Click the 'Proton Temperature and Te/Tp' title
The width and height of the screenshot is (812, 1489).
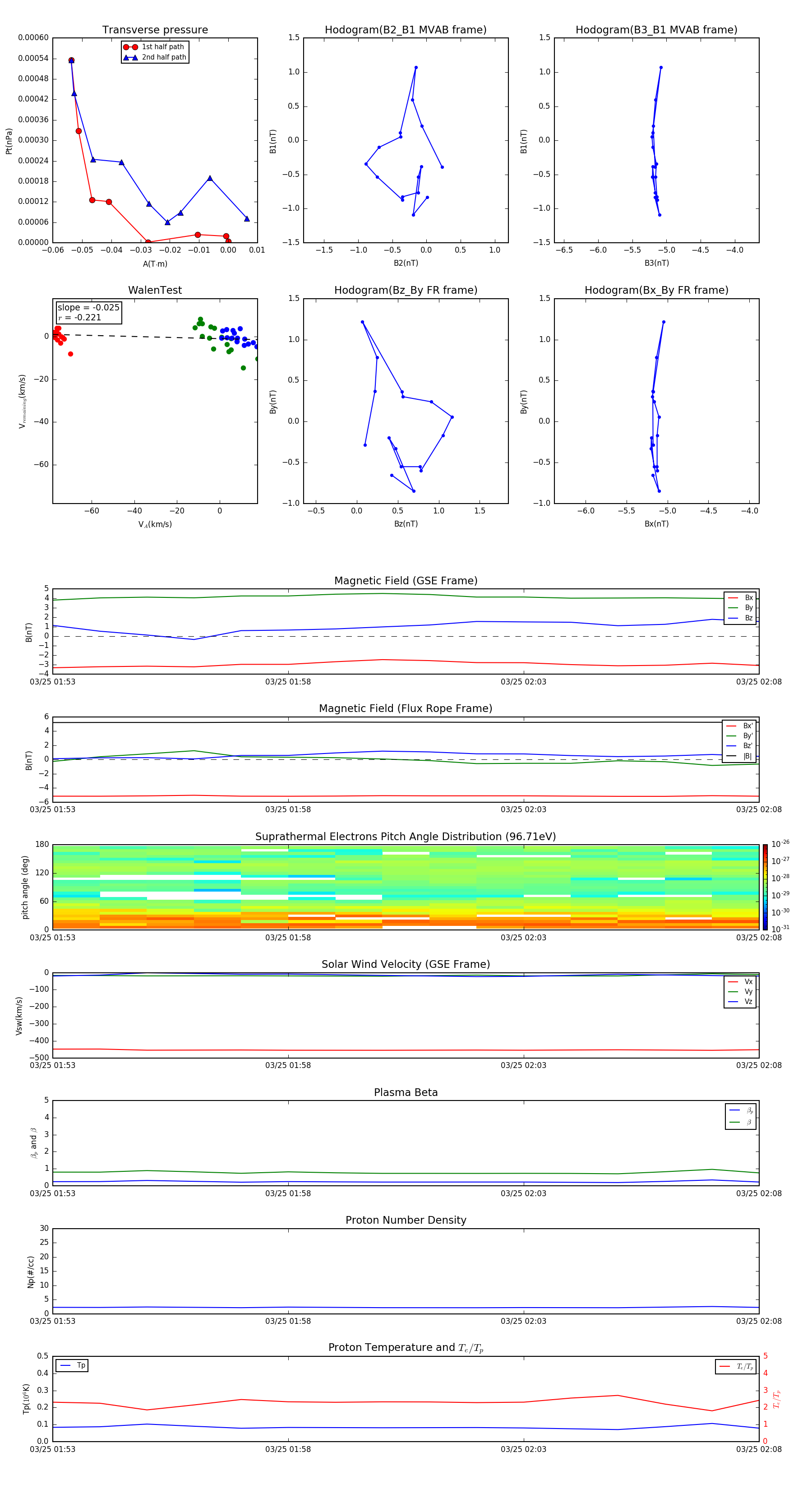click(406, 1348)
